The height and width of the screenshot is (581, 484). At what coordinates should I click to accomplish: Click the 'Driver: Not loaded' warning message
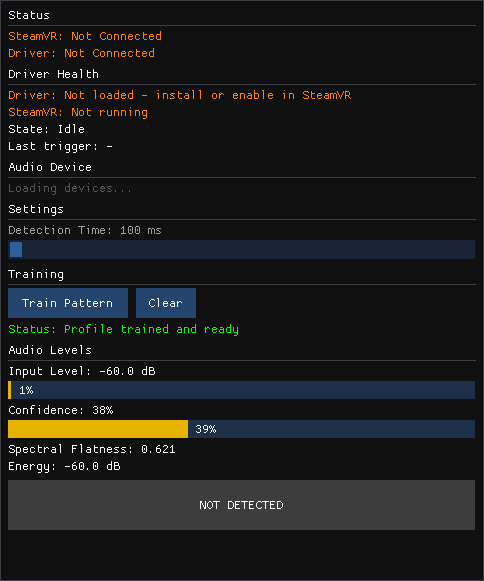(x=180, y=95)
